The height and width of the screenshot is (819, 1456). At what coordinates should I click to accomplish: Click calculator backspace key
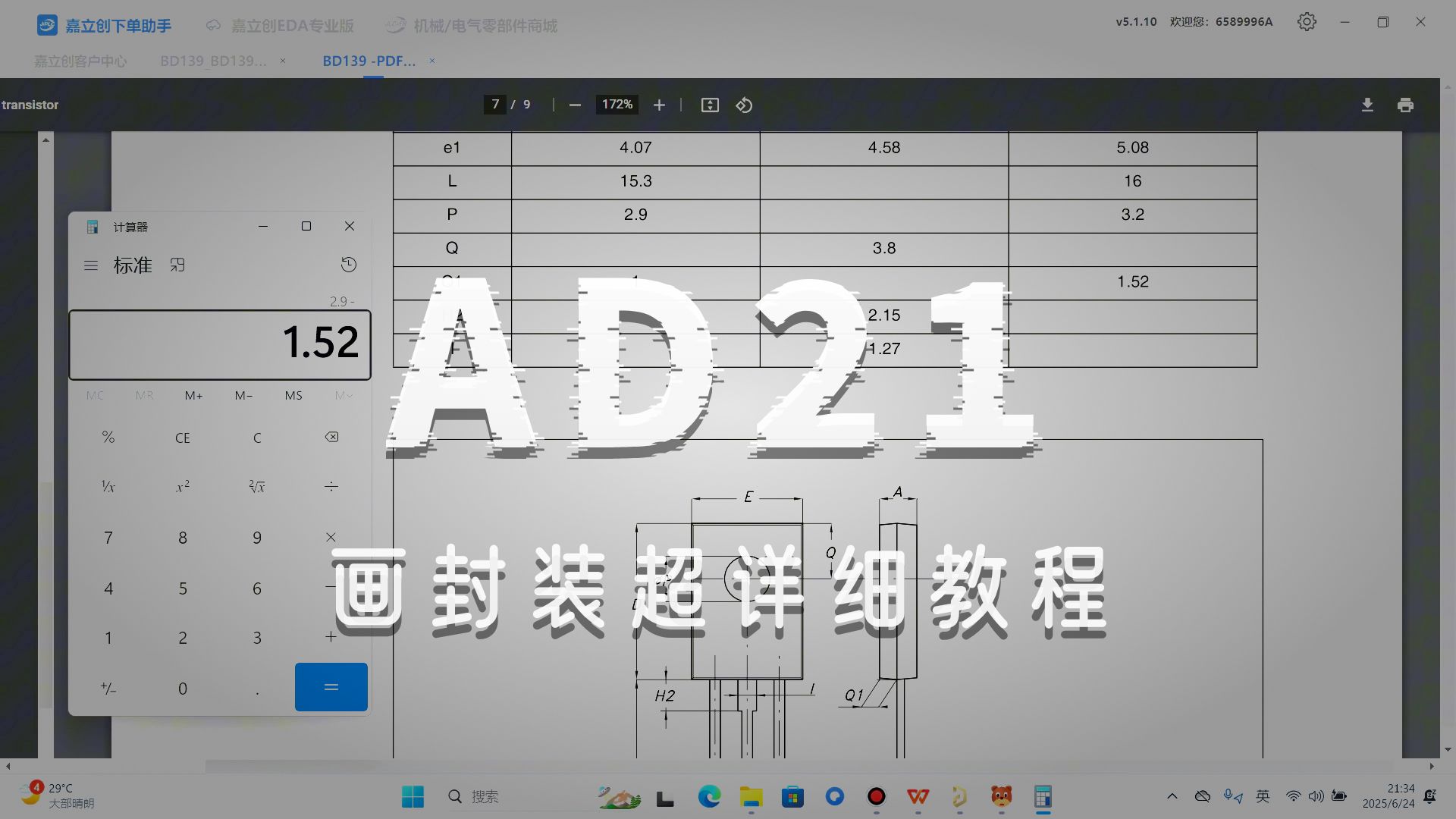click(x=331, y=437)
